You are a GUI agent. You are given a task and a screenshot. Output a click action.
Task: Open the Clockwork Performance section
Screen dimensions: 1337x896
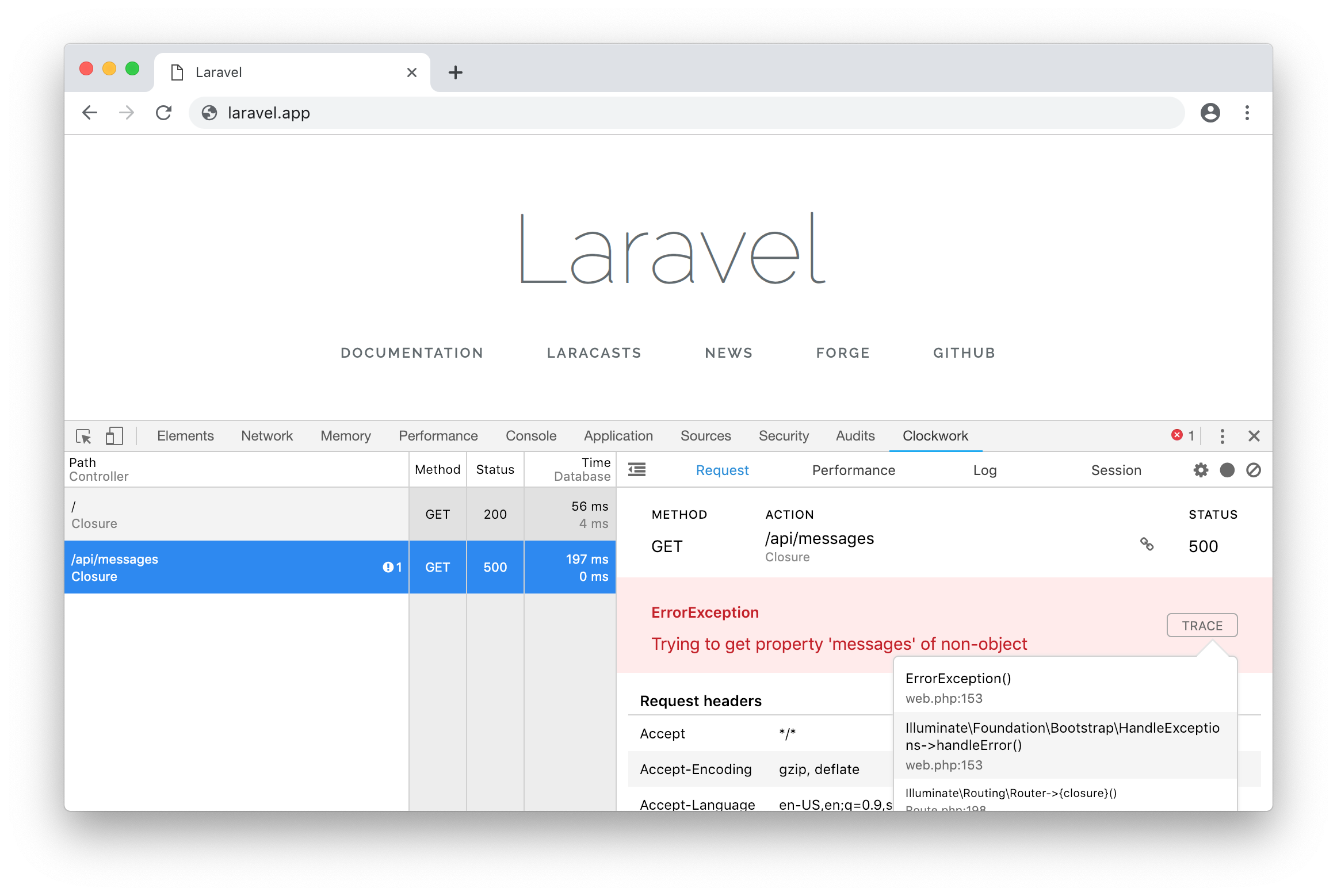(x=854, y=470)
